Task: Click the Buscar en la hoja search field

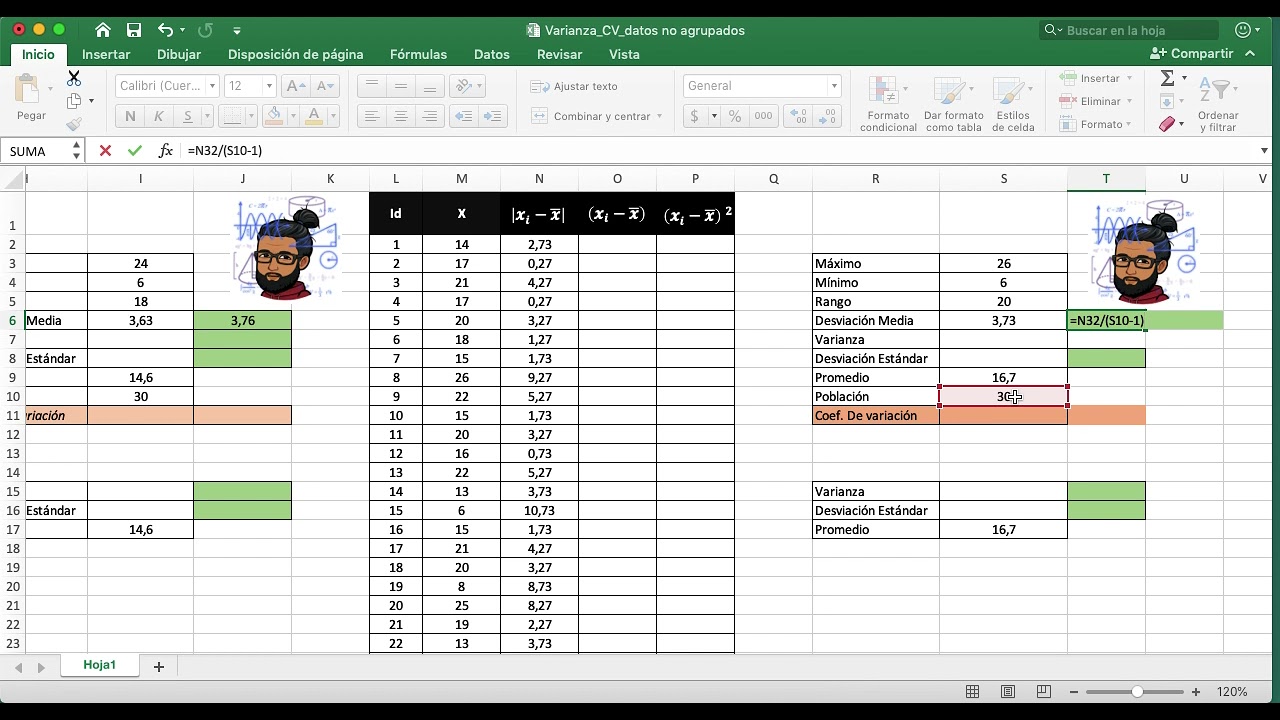Action: pyautogui.click(x=1130, y=30)
